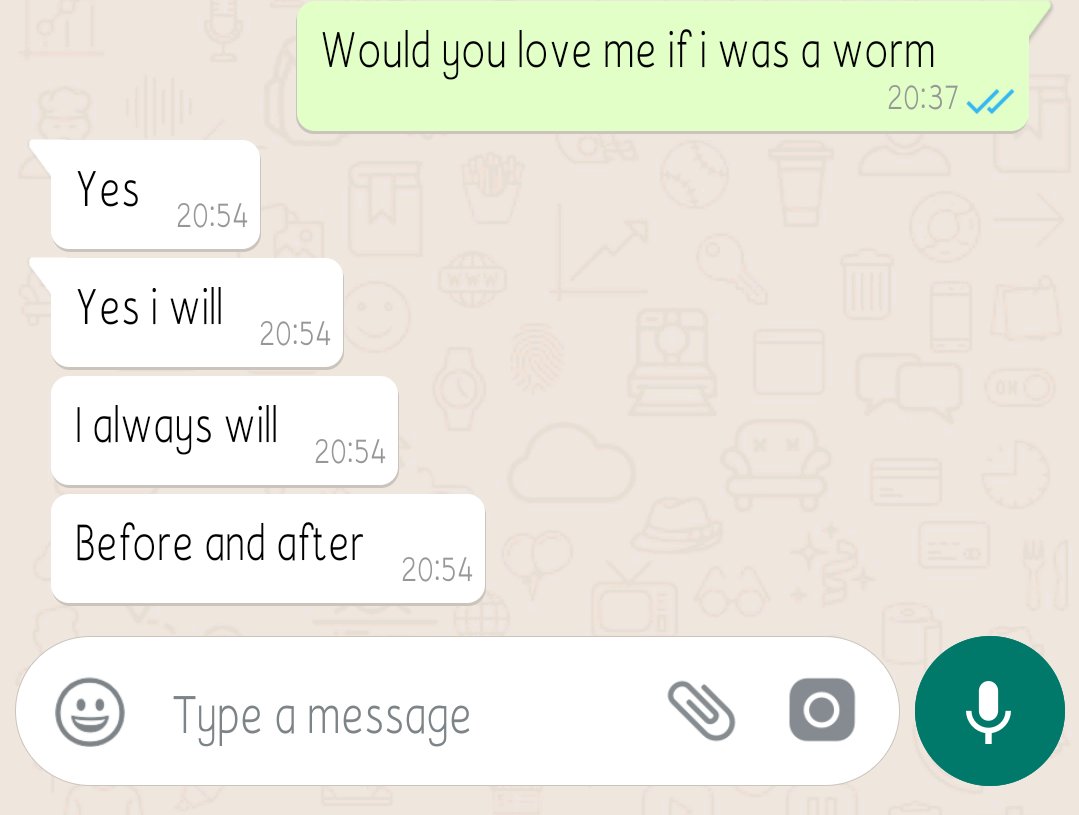Select the "I always will" message text
This screenshot has height=815, width=1079.
tap(177, 426)
